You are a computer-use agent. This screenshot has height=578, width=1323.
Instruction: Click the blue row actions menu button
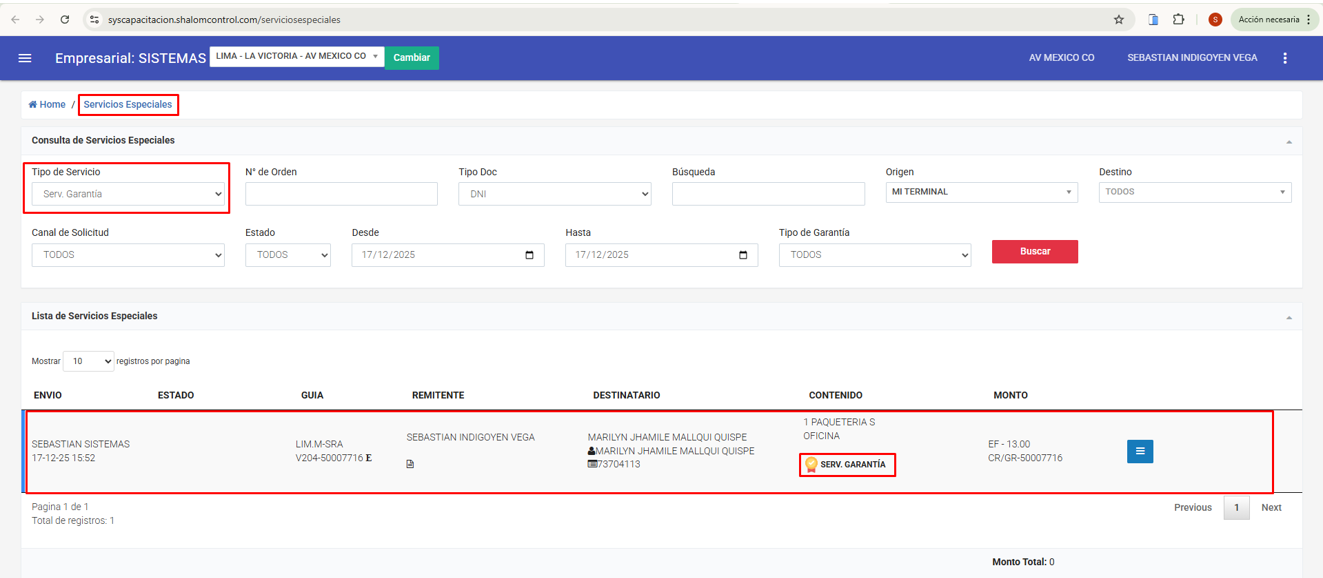point(1140,452)
